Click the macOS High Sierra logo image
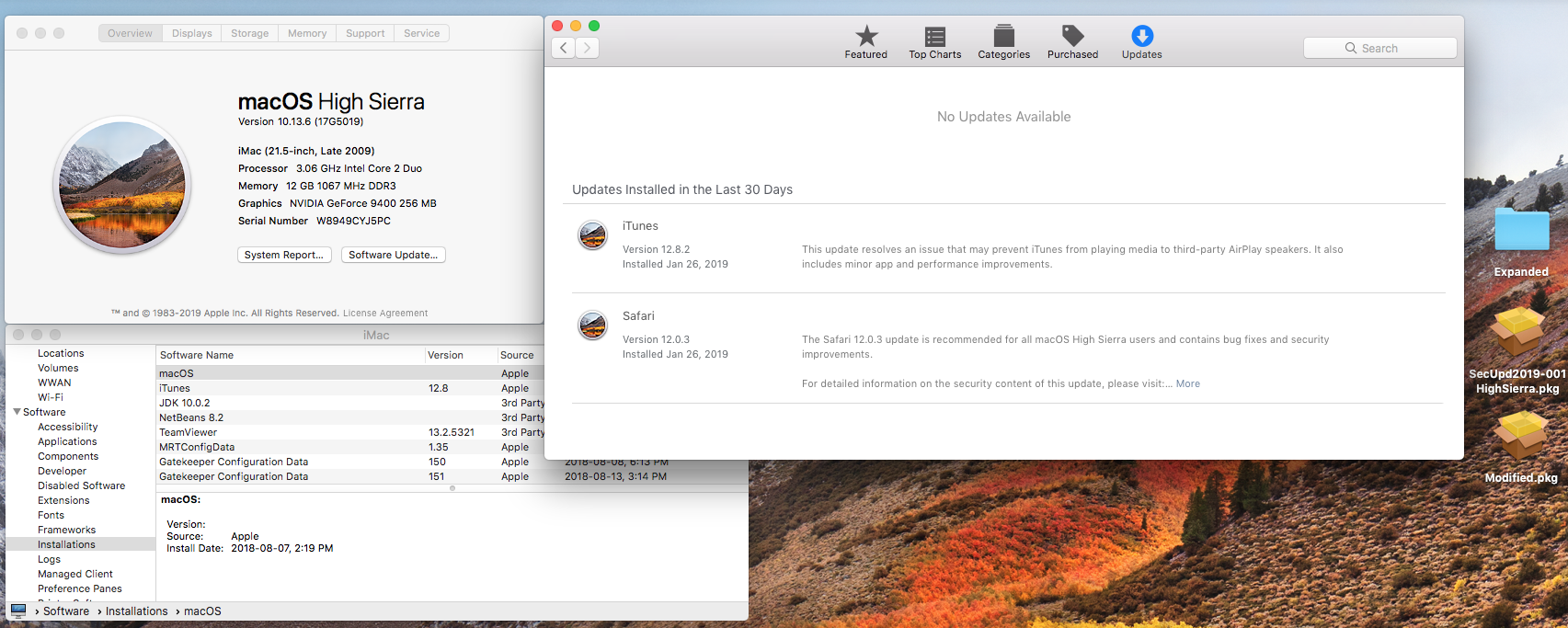This screenshot has width=1568, height=628. [122, 186]
